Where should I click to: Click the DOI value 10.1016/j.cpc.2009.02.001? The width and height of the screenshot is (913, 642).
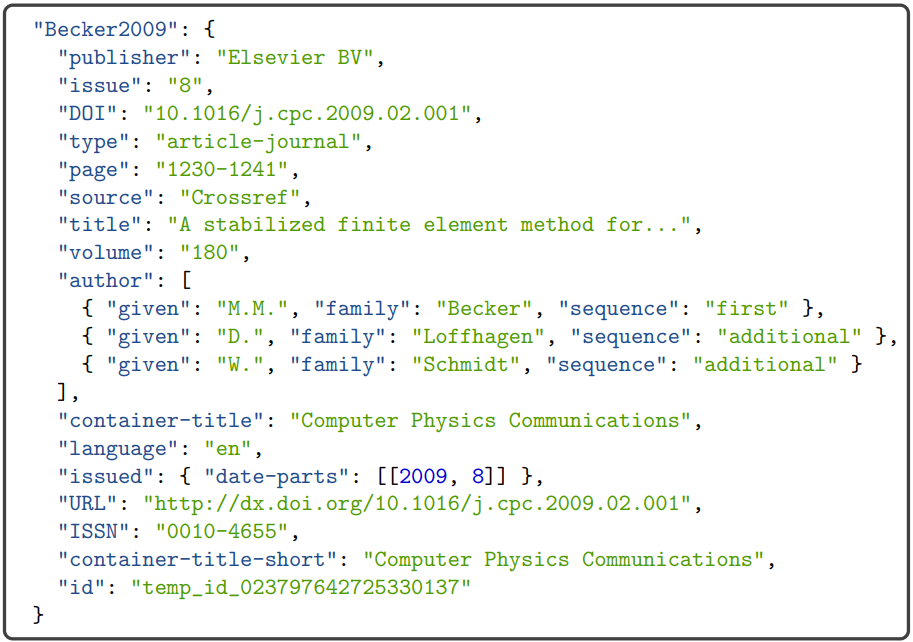coord(313,113)
